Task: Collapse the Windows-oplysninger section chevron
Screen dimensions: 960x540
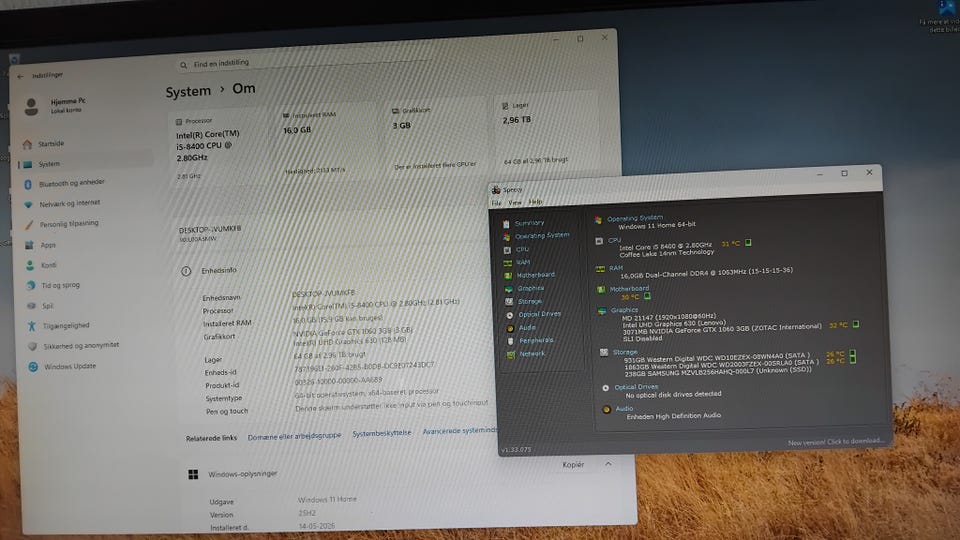Action: [x=608, y=463]
